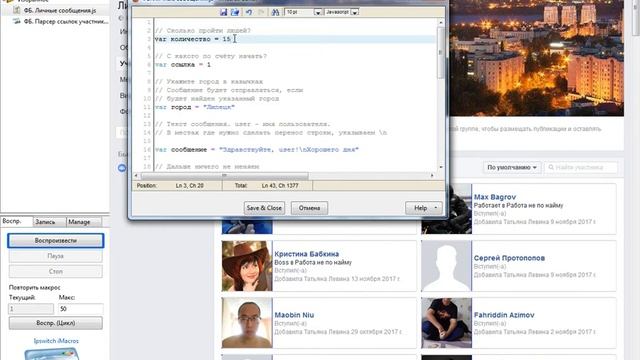Click Fahriddin Azimov's avatar thumbnail
This screenshot has height=360, width=640.
(x=447, y=323)
